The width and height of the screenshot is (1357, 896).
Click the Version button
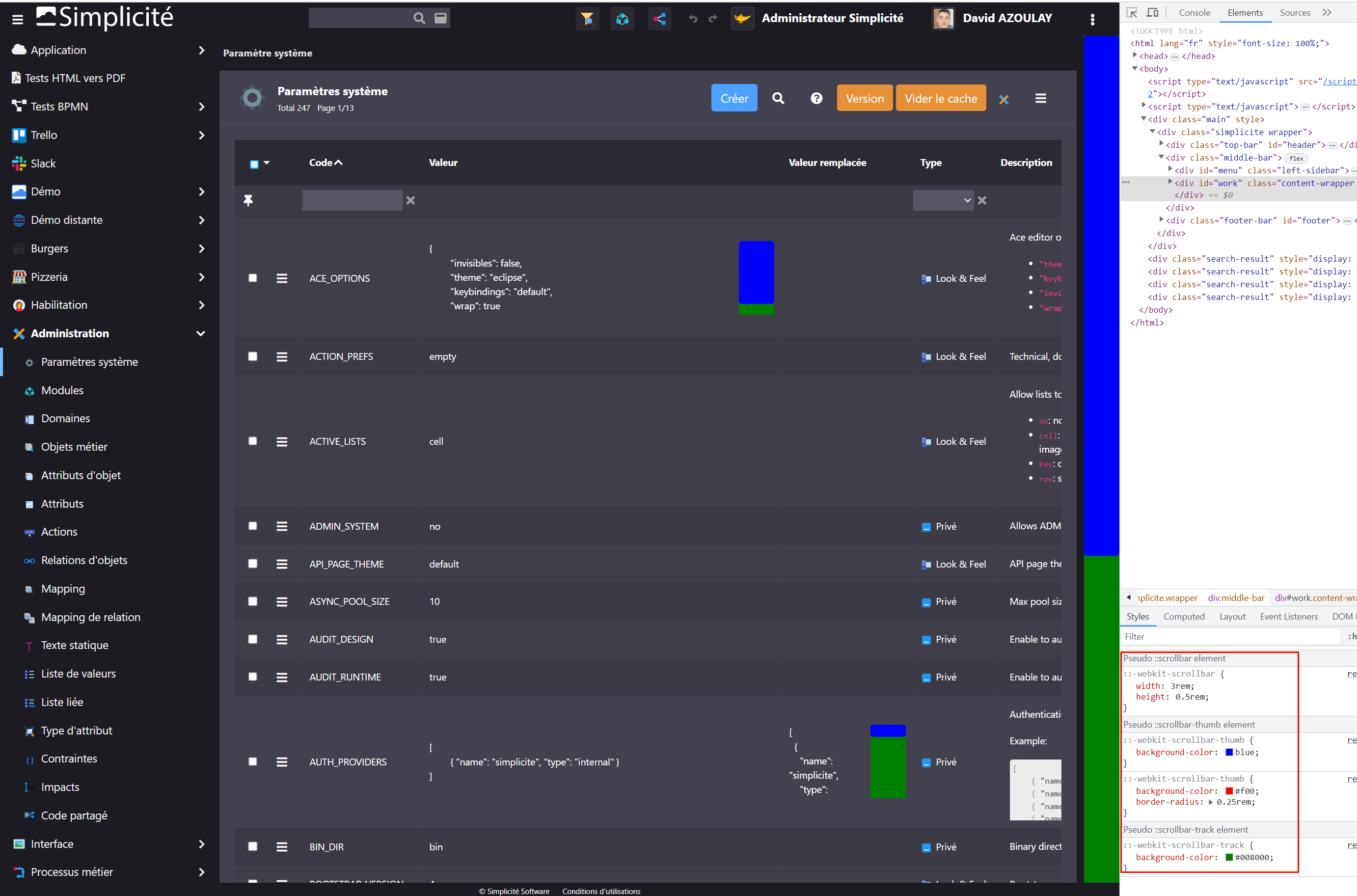tap(865, 98)
